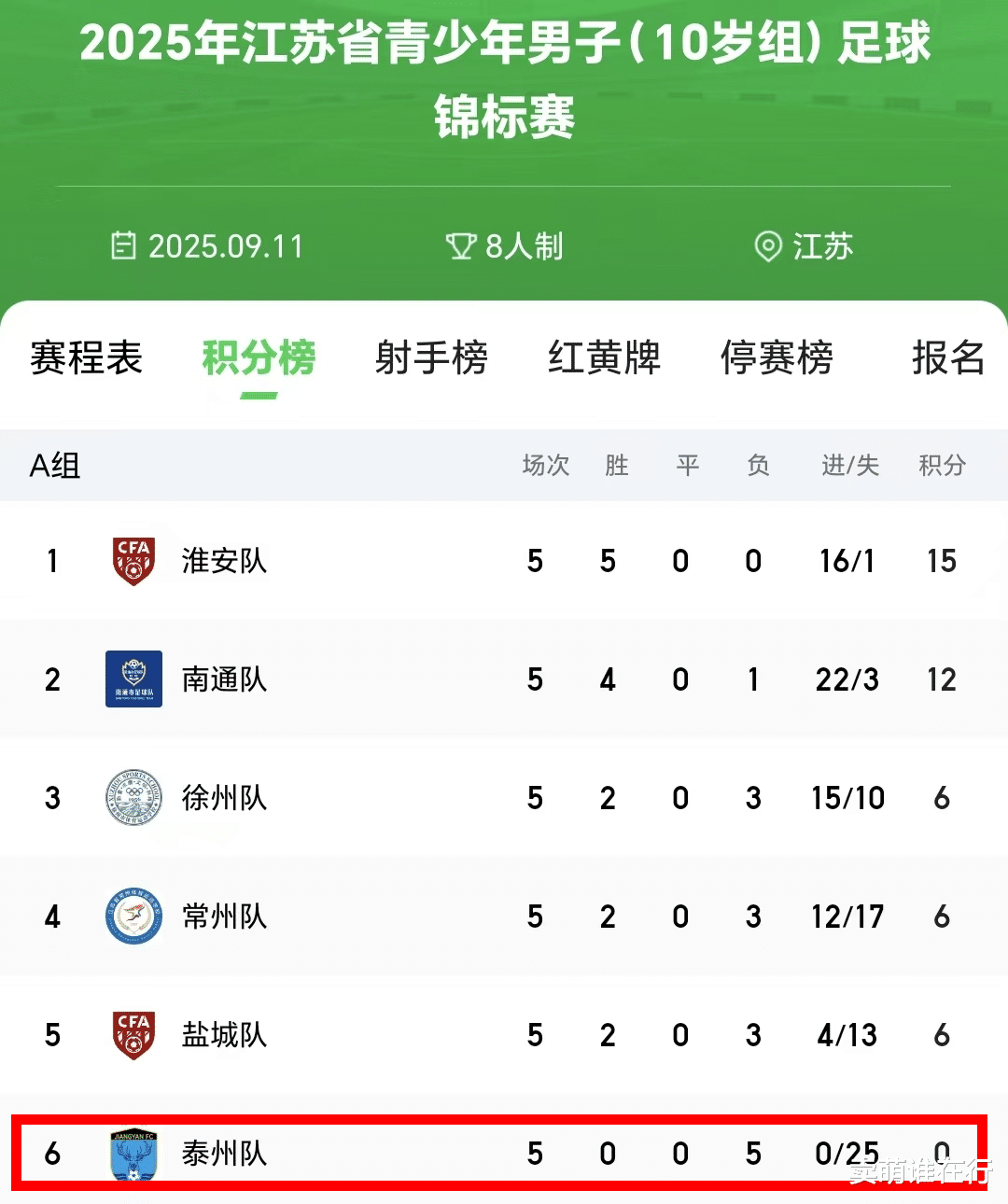Tap the Xuzhou team round emblem
This screenshot has width=1008, height=1204.
tap(133, 798)
